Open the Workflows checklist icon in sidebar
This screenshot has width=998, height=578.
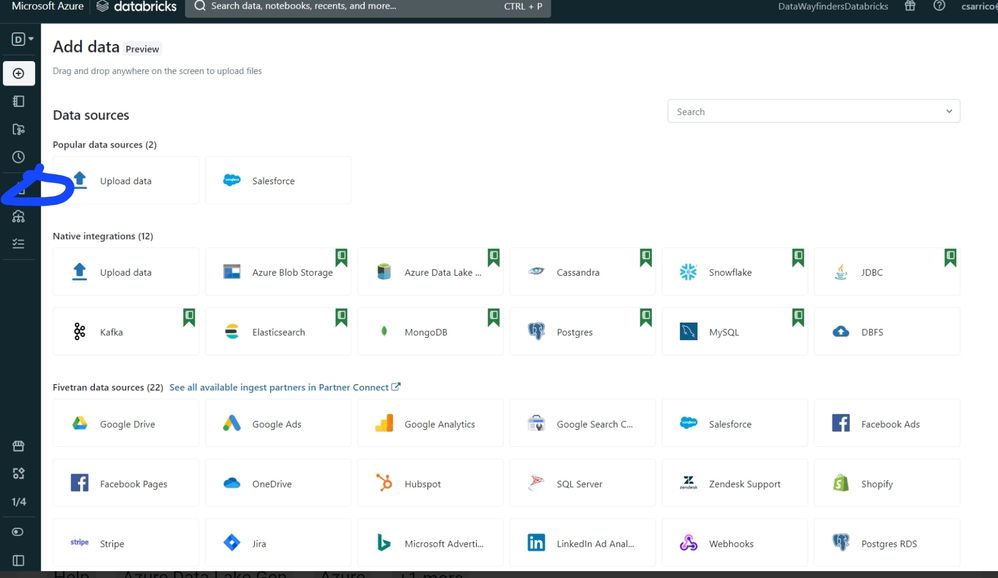pyautogui.click(x=18, y=243)
